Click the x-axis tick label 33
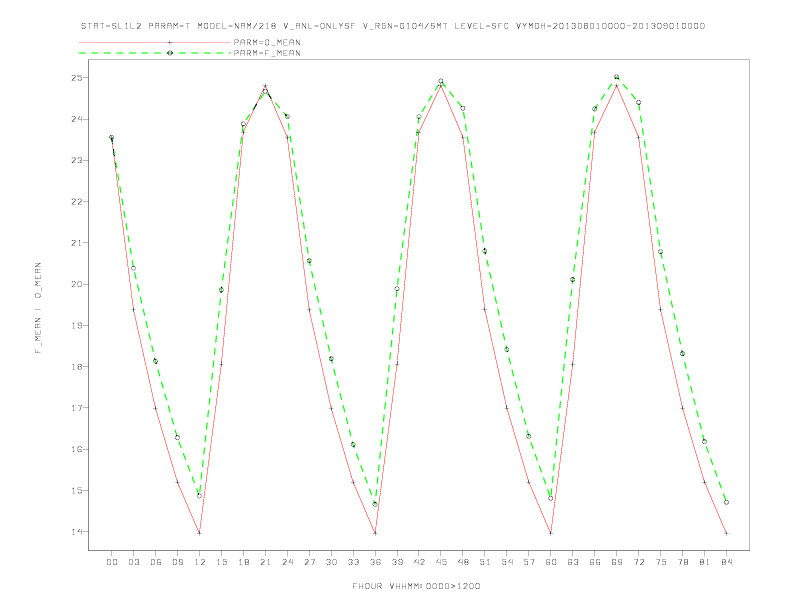This screenshot has width=792, height=612. tap(353, 562)
